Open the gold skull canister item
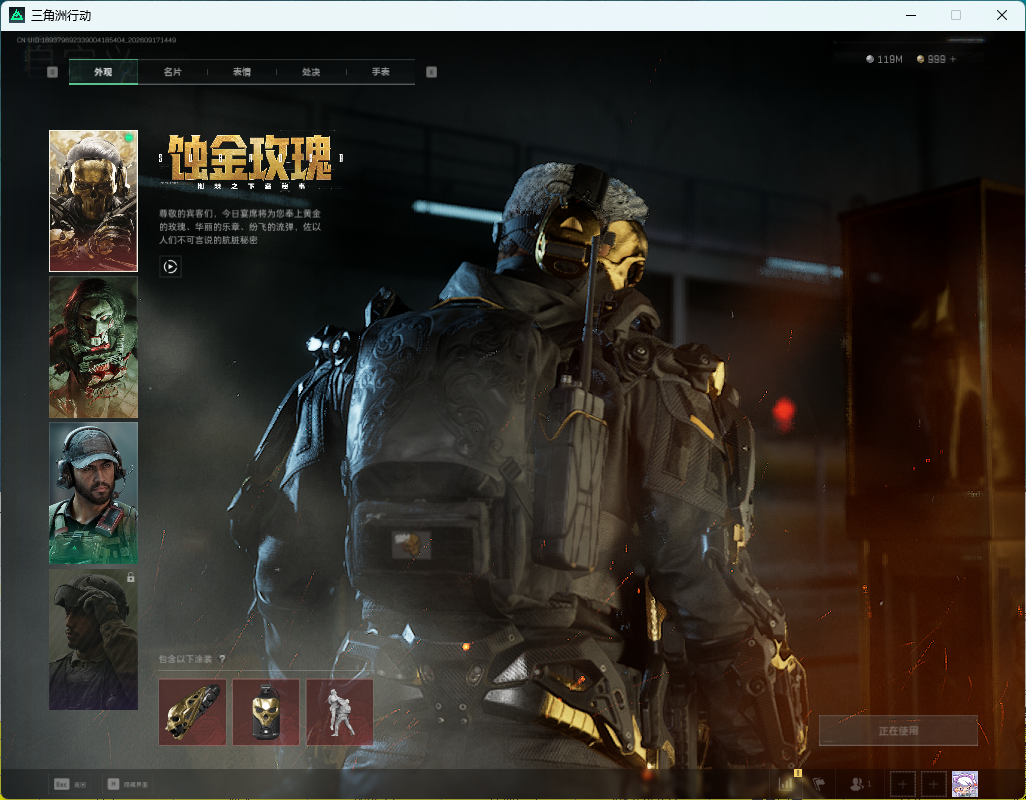 (266, 712)
